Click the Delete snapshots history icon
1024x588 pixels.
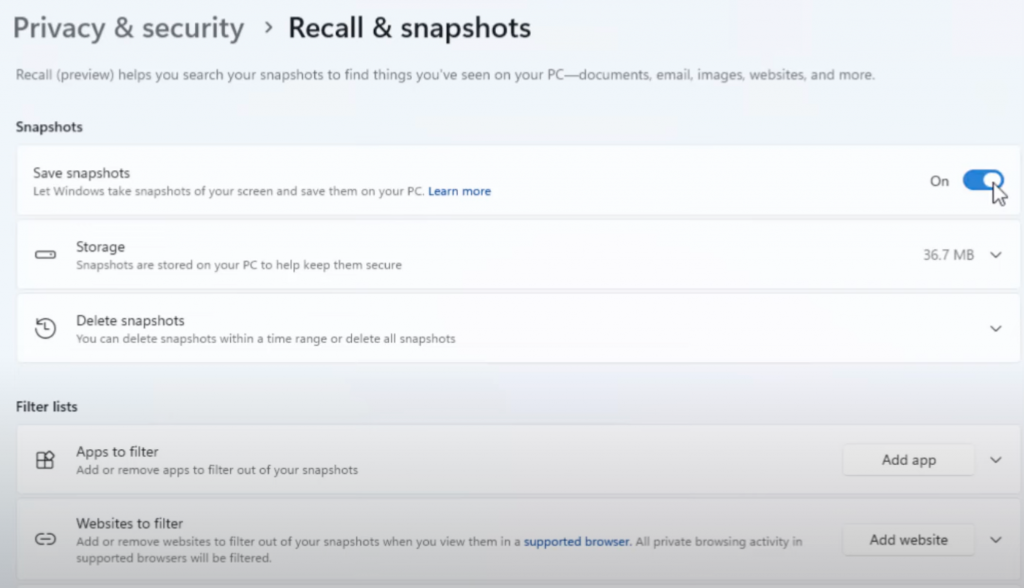45,328
